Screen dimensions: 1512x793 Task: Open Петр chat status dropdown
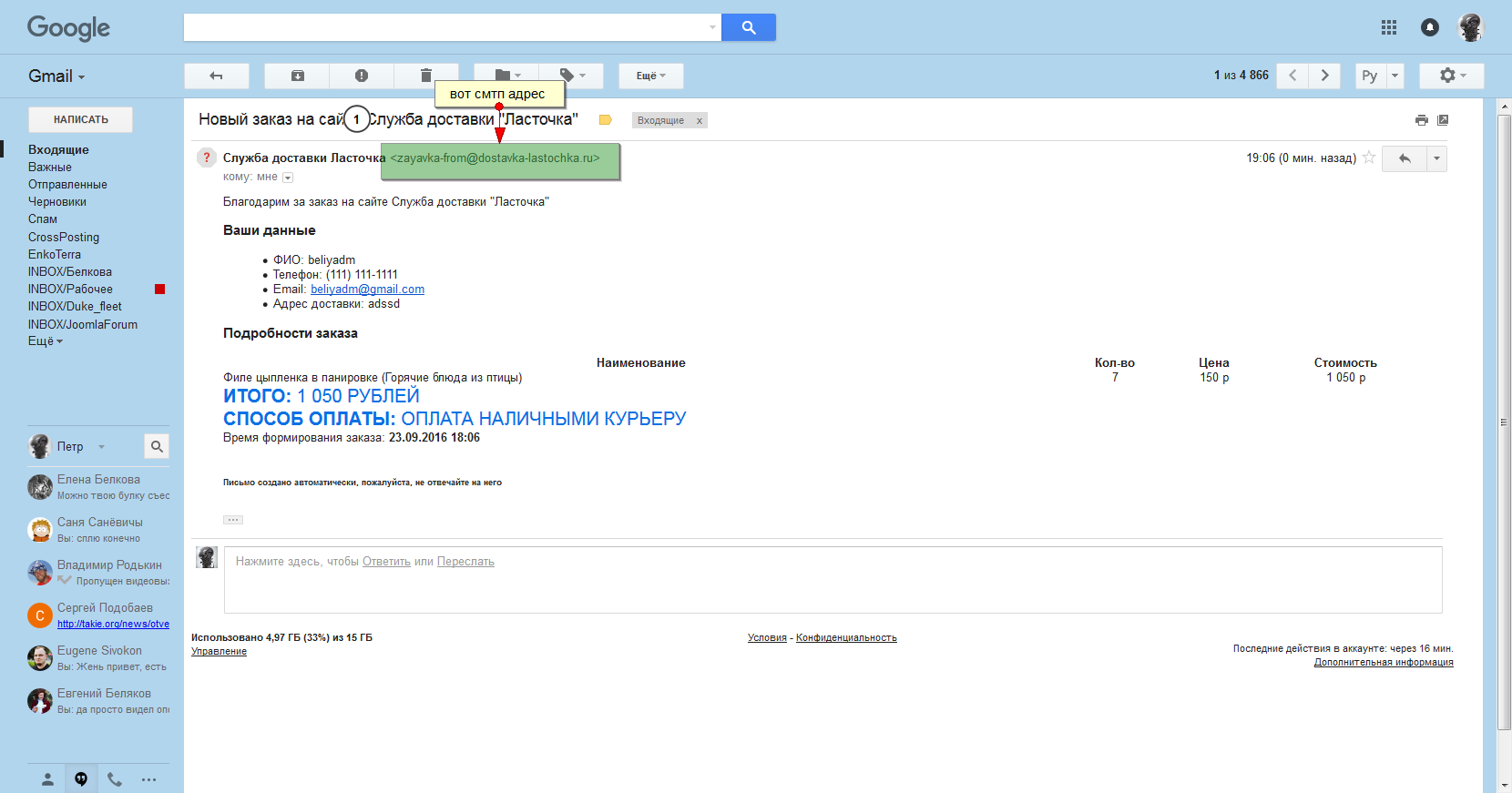(x=101, y=447)
